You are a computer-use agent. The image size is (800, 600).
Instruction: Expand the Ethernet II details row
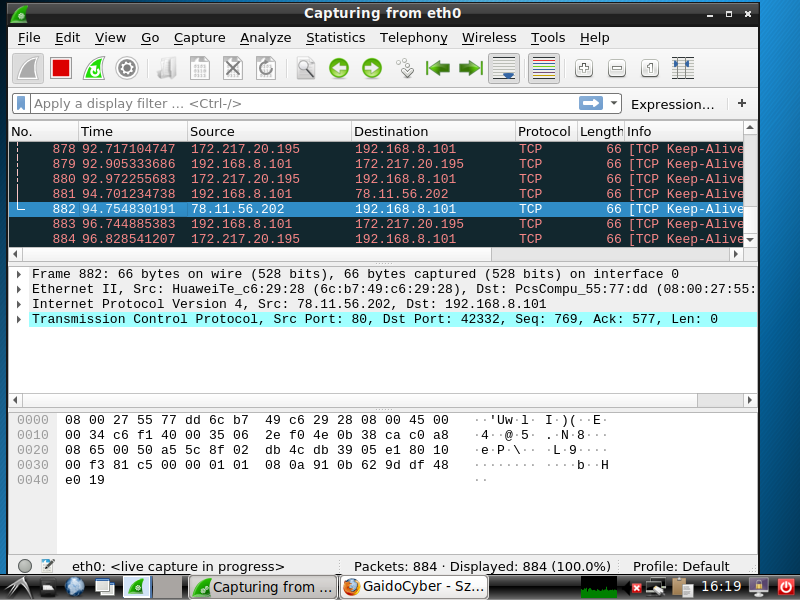click(x=19, y=289)
